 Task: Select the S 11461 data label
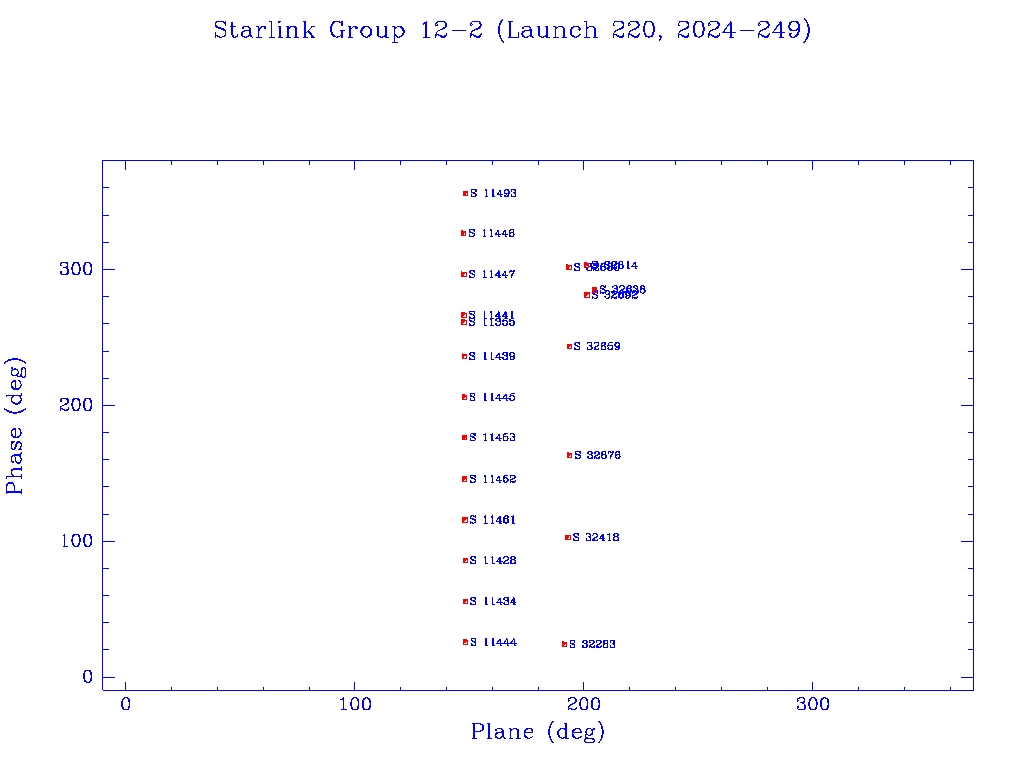492,520
